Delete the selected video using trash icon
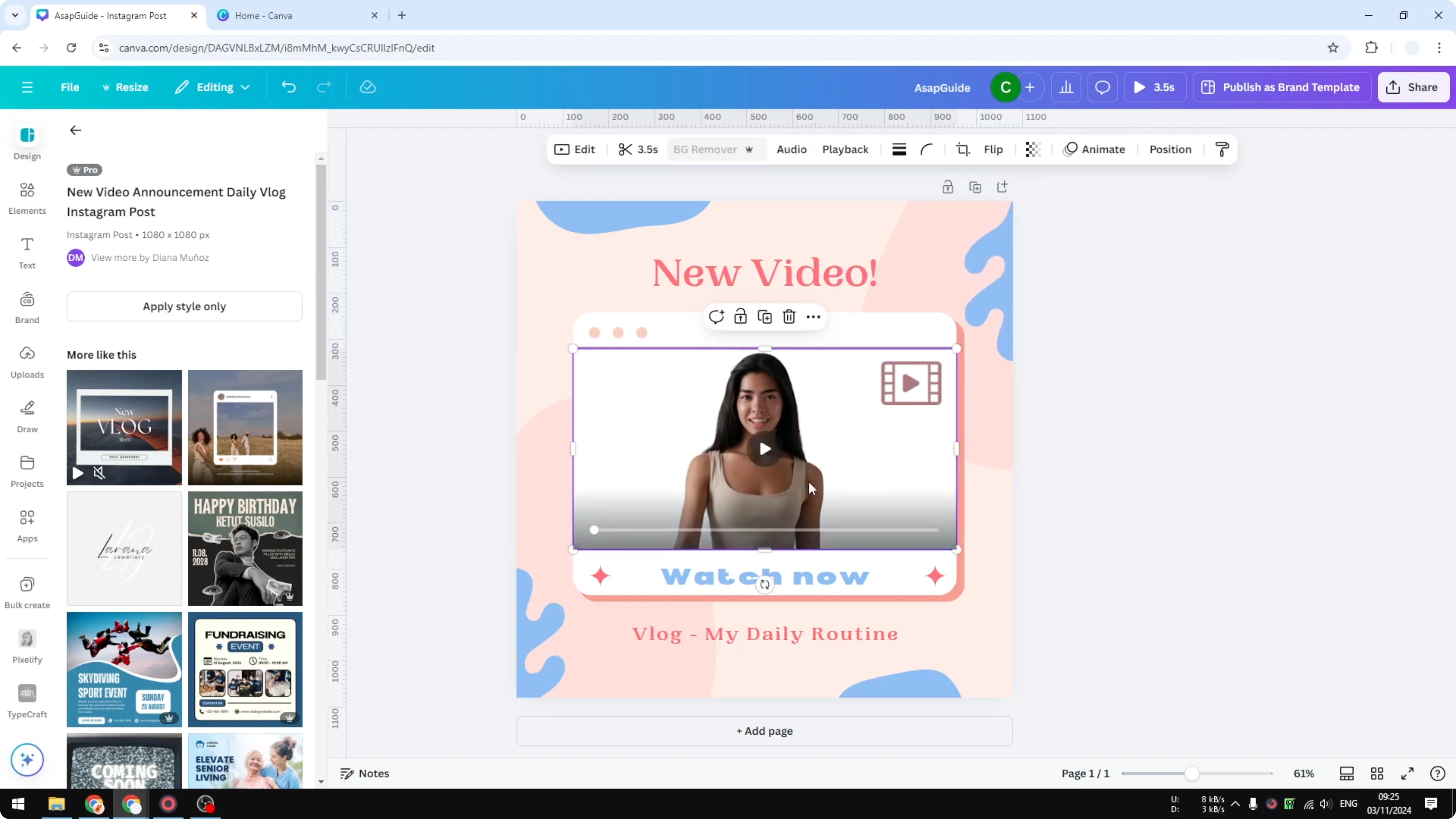Image resolution: width=1456 pixels, height=819 pixels. point(789,317)
